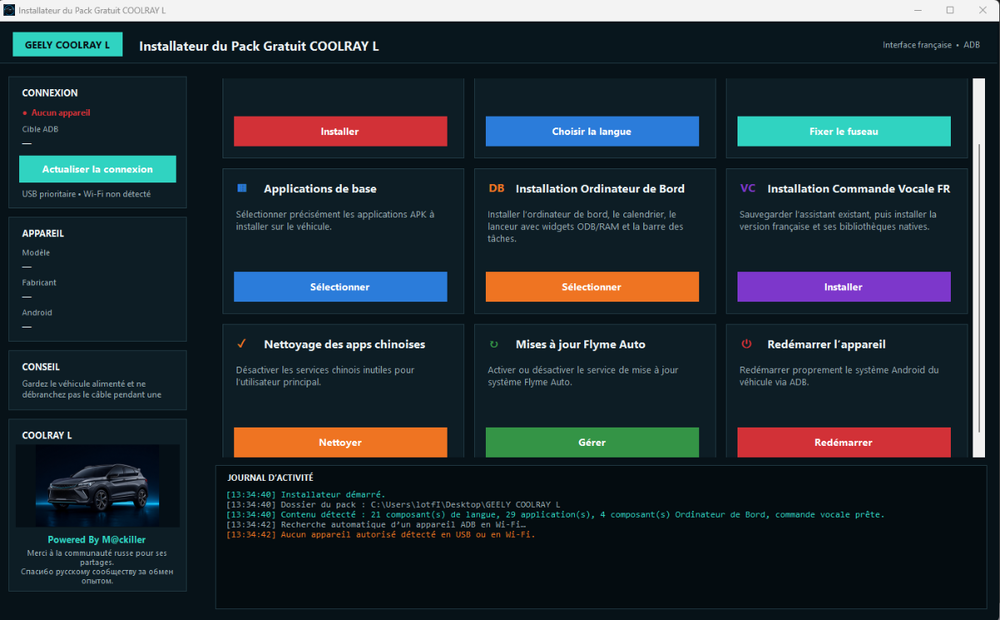The image size is (1000, 620).
Task: Click the Nettoyage des apps chinoises title
Action: point(344,344)
